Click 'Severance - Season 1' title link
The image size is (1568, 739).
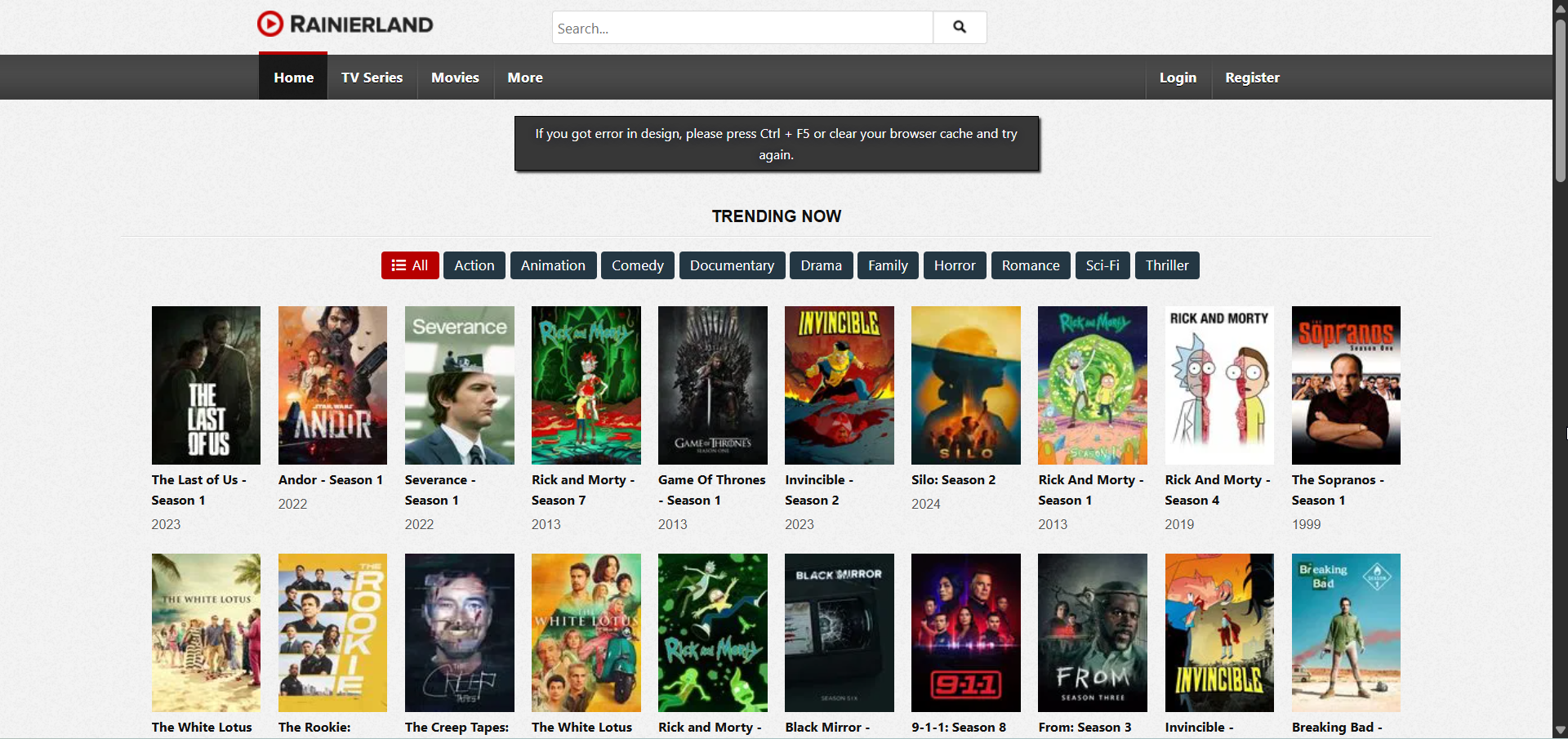tap(440, 490)
